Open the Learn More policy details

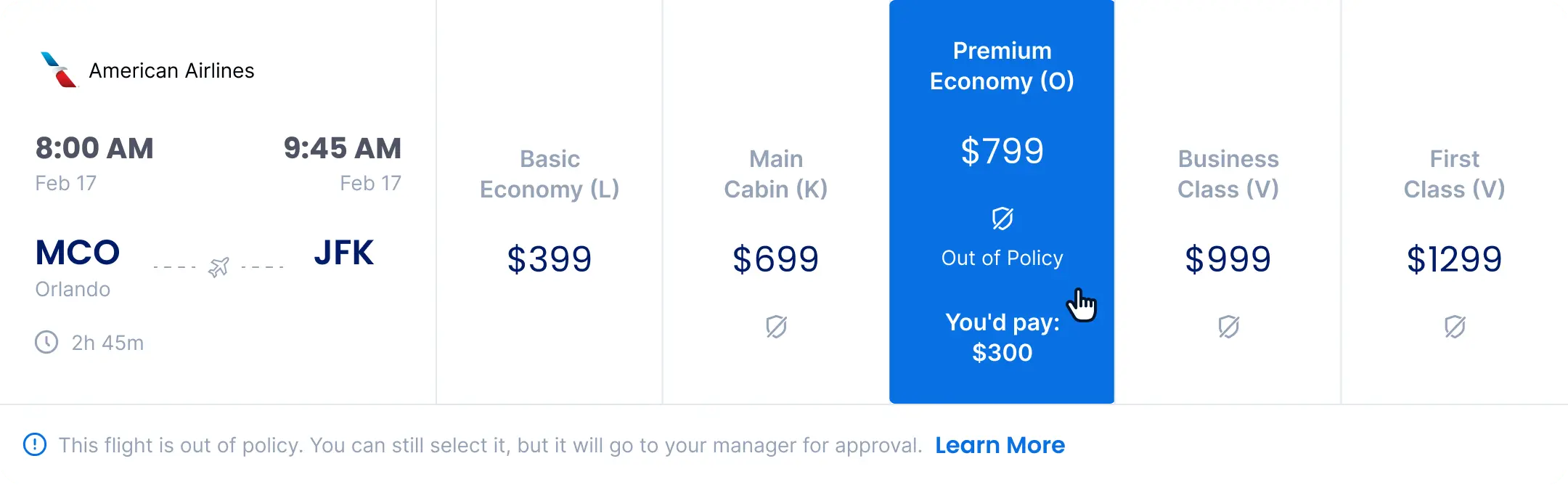tap(1001, 444)
